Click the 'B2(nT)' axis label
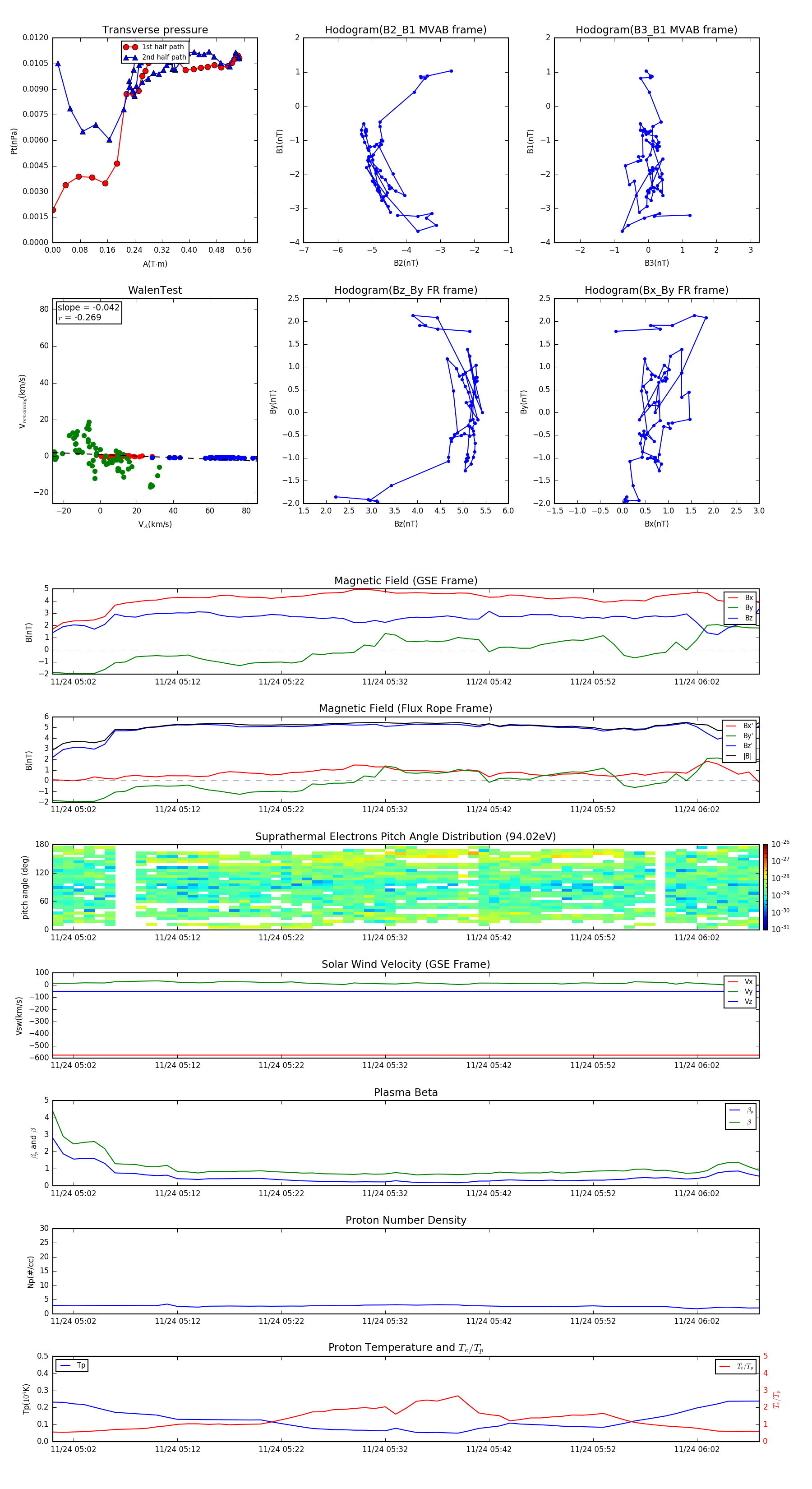This screenshot has height=1489, width=812. [x=406, y=263]
